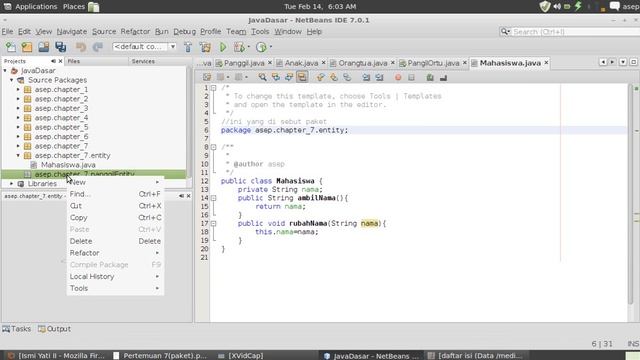Click the Clean and Build Project icon

205,47
